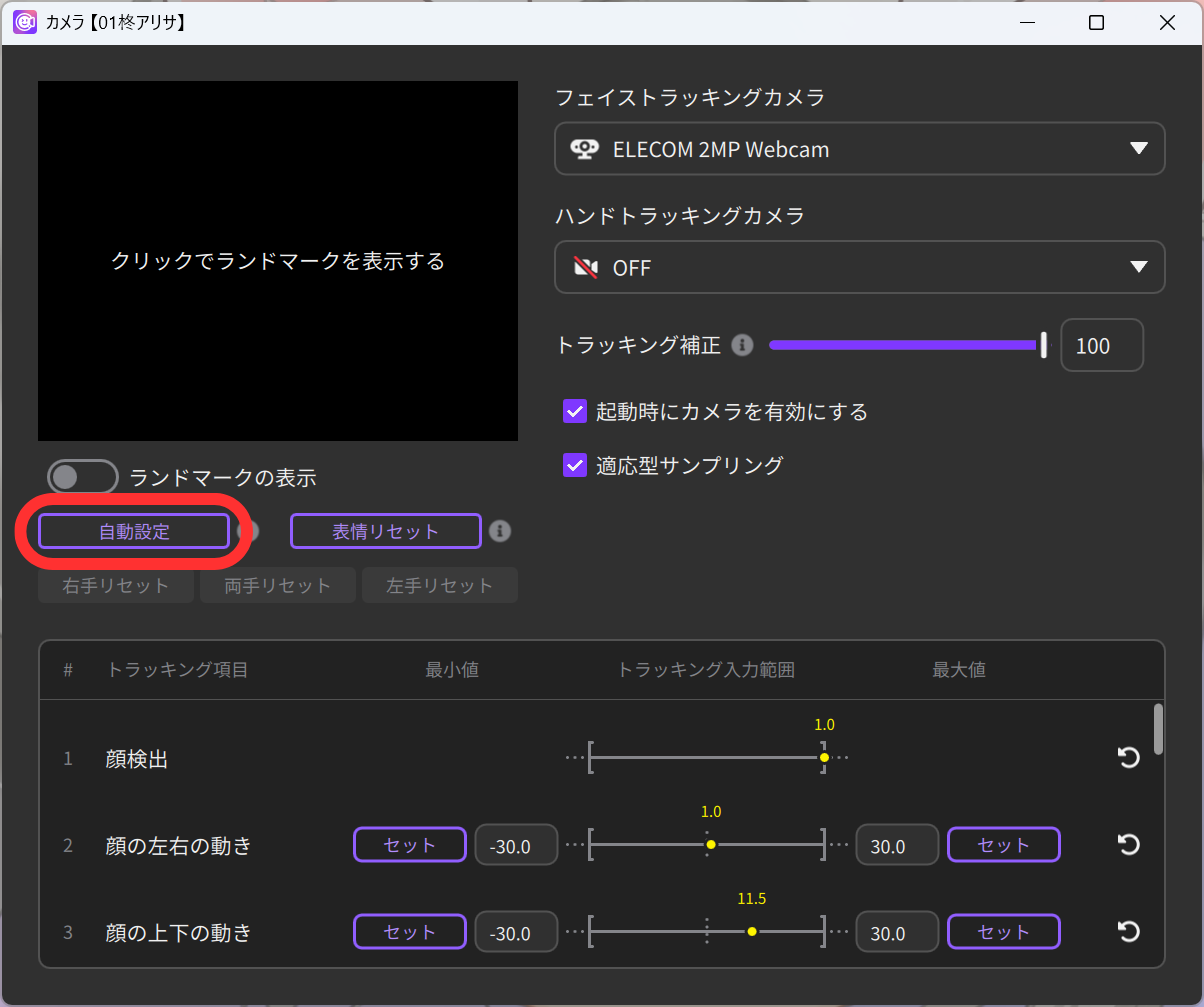Click the トラッキング入力範囲 column header
This screenshot has width=1204, height=1007.
[706, 670]
